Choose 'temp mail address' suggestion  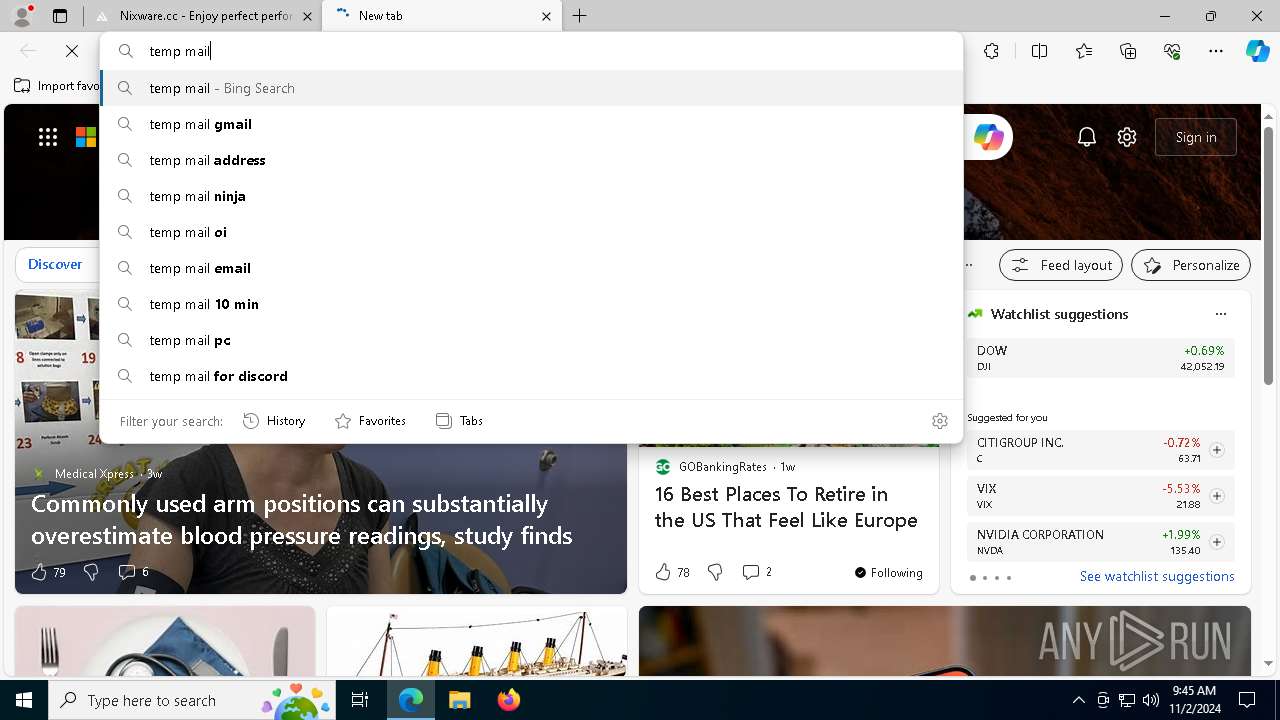[532, 160]
